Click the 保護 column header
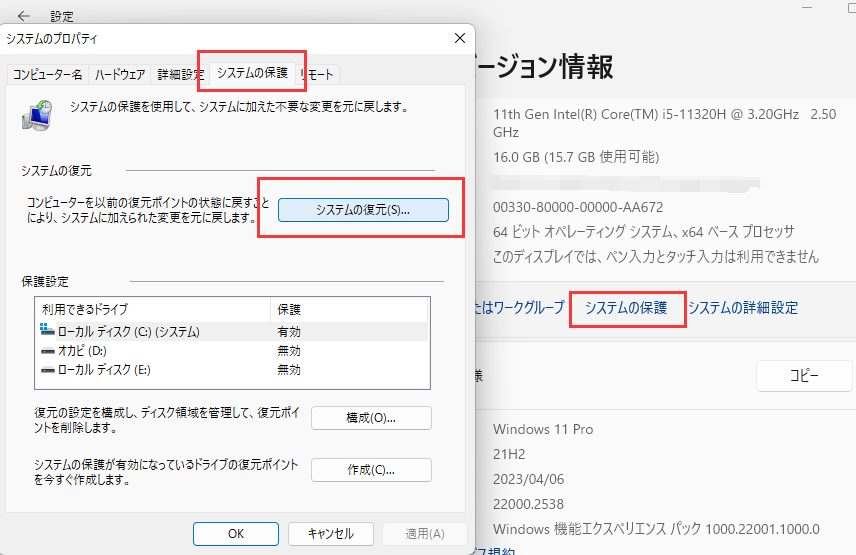Screen dimensions: 856x555 [349, 309]
